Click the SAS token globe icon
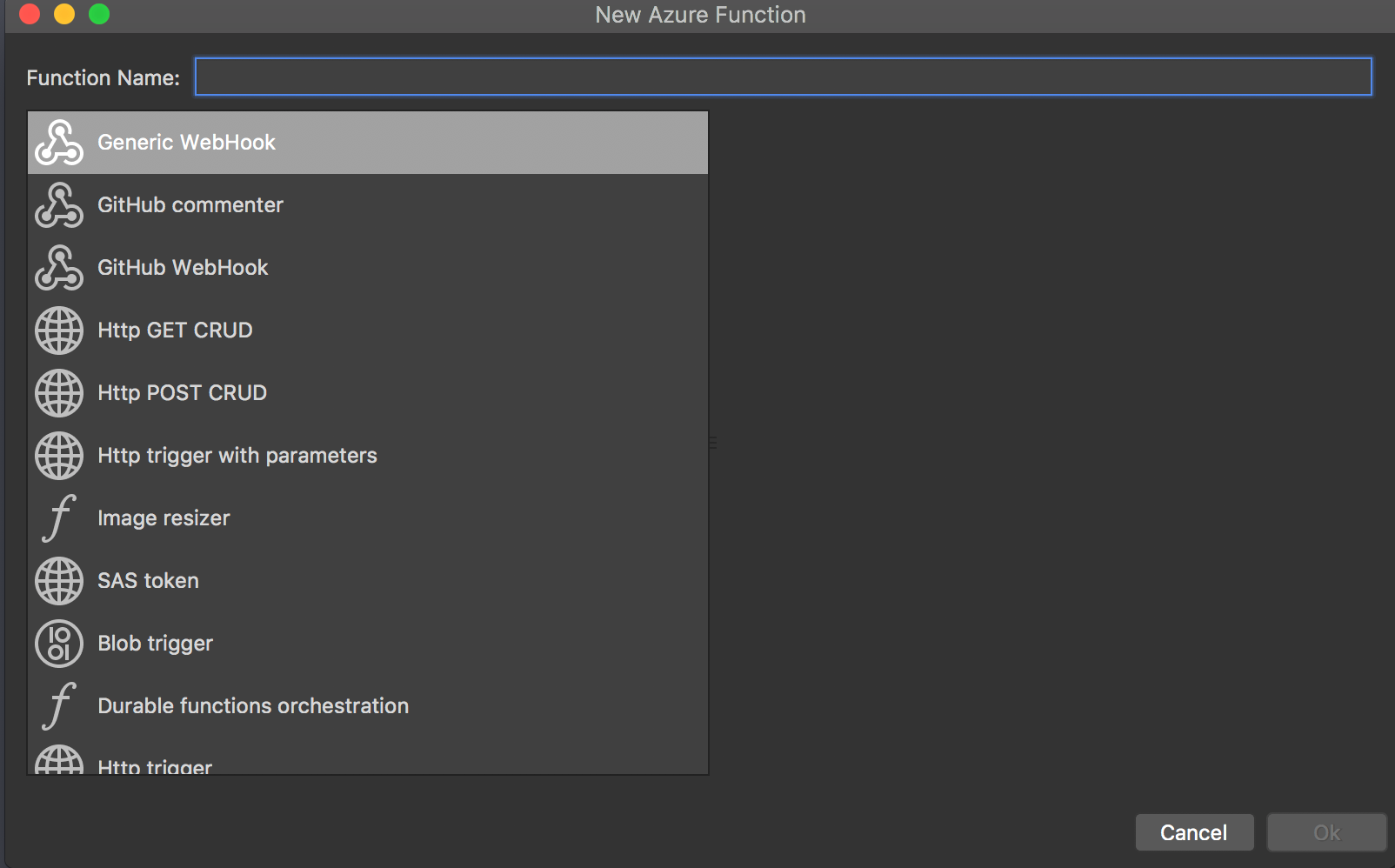1395x868 pixels. coord(59,581)
